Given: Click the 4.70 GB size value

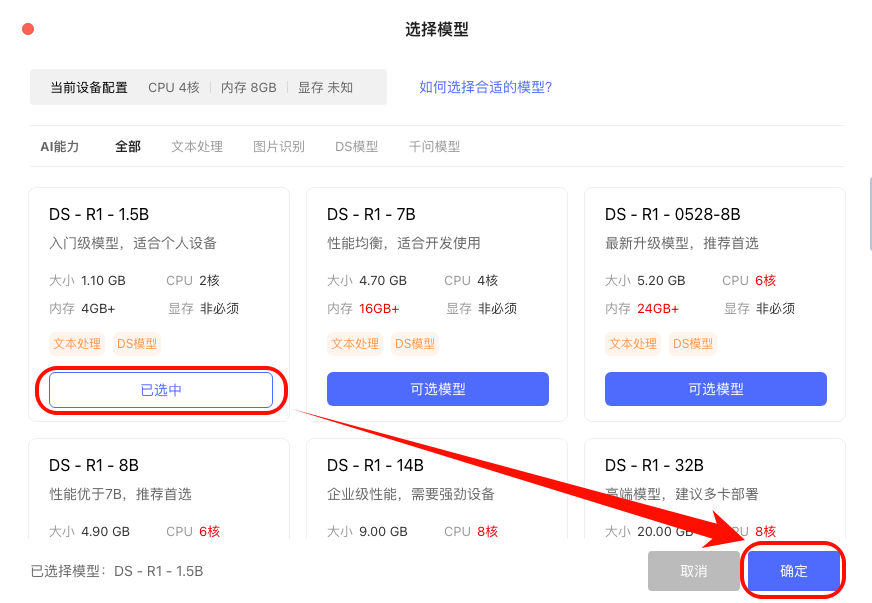Looking at the screenshot, I should pyautogui.click(x=383, y=280).
